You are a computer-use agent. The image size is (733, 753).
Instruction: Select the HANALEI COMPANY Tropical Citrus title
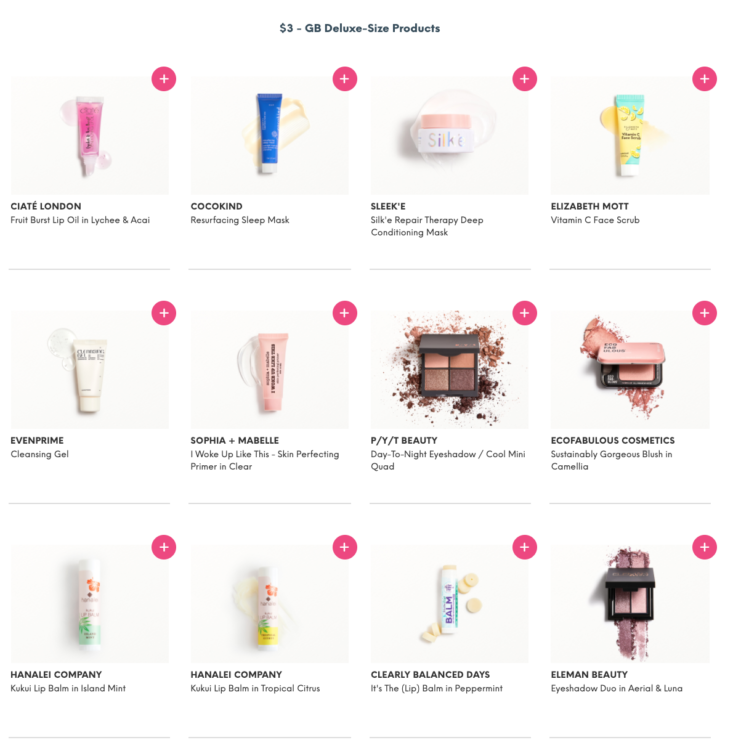tap(236, 675)
